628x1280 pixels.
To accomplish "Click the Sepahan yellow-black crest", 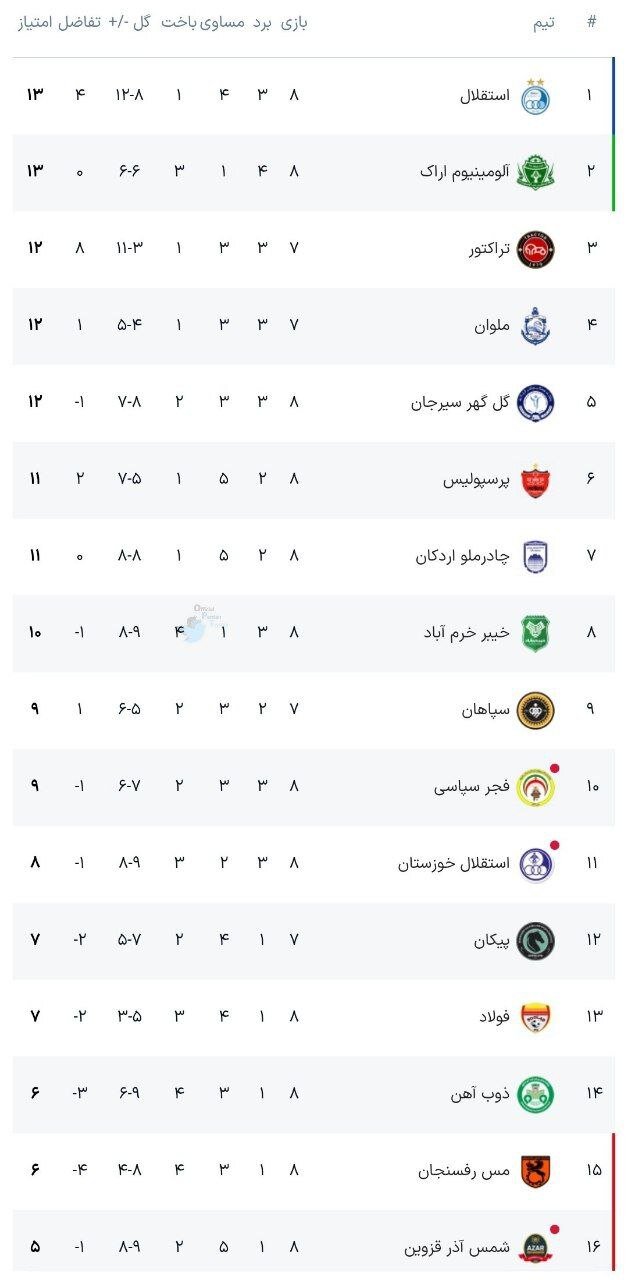I will [x=536, y=710].
